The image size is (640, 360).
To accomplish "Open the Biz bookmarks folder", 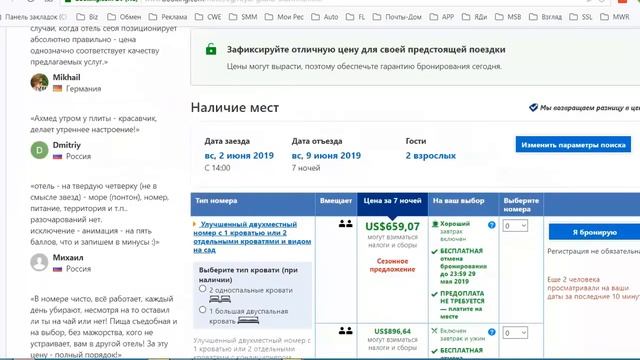I will (87, 17).
